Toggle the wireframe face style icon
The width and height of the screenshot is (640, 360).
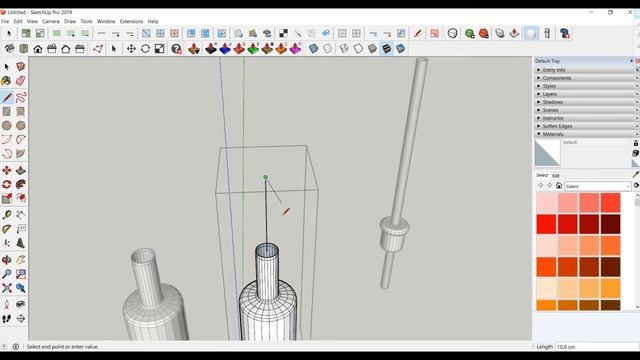344,49
